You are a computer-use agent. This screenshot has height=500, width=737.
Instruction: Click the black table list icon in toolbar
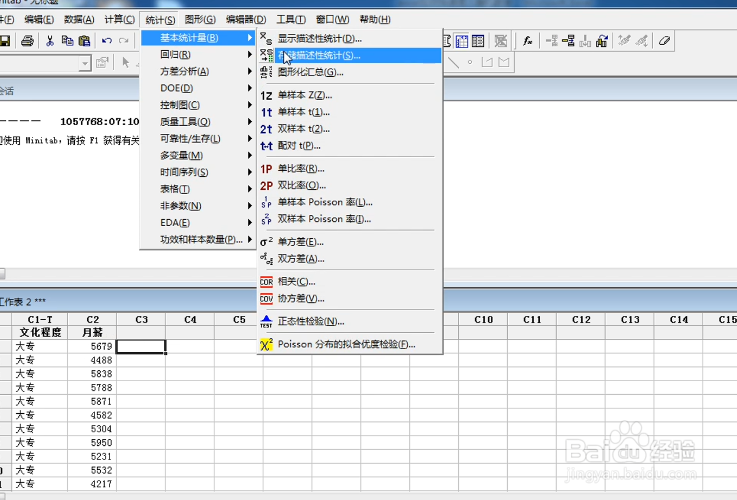478,41
